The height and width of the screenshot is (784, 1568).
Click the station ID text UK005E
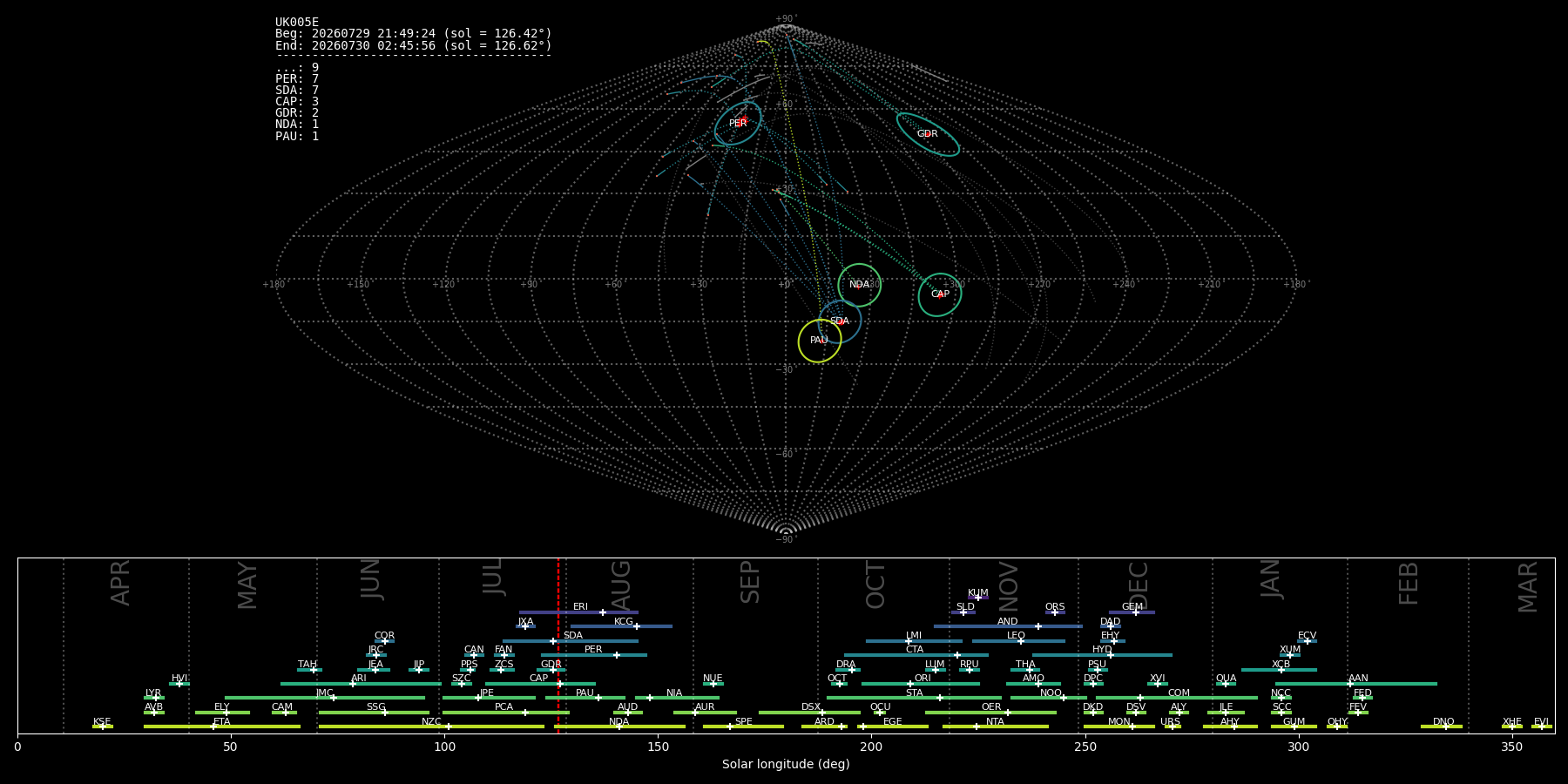[297, 23]
